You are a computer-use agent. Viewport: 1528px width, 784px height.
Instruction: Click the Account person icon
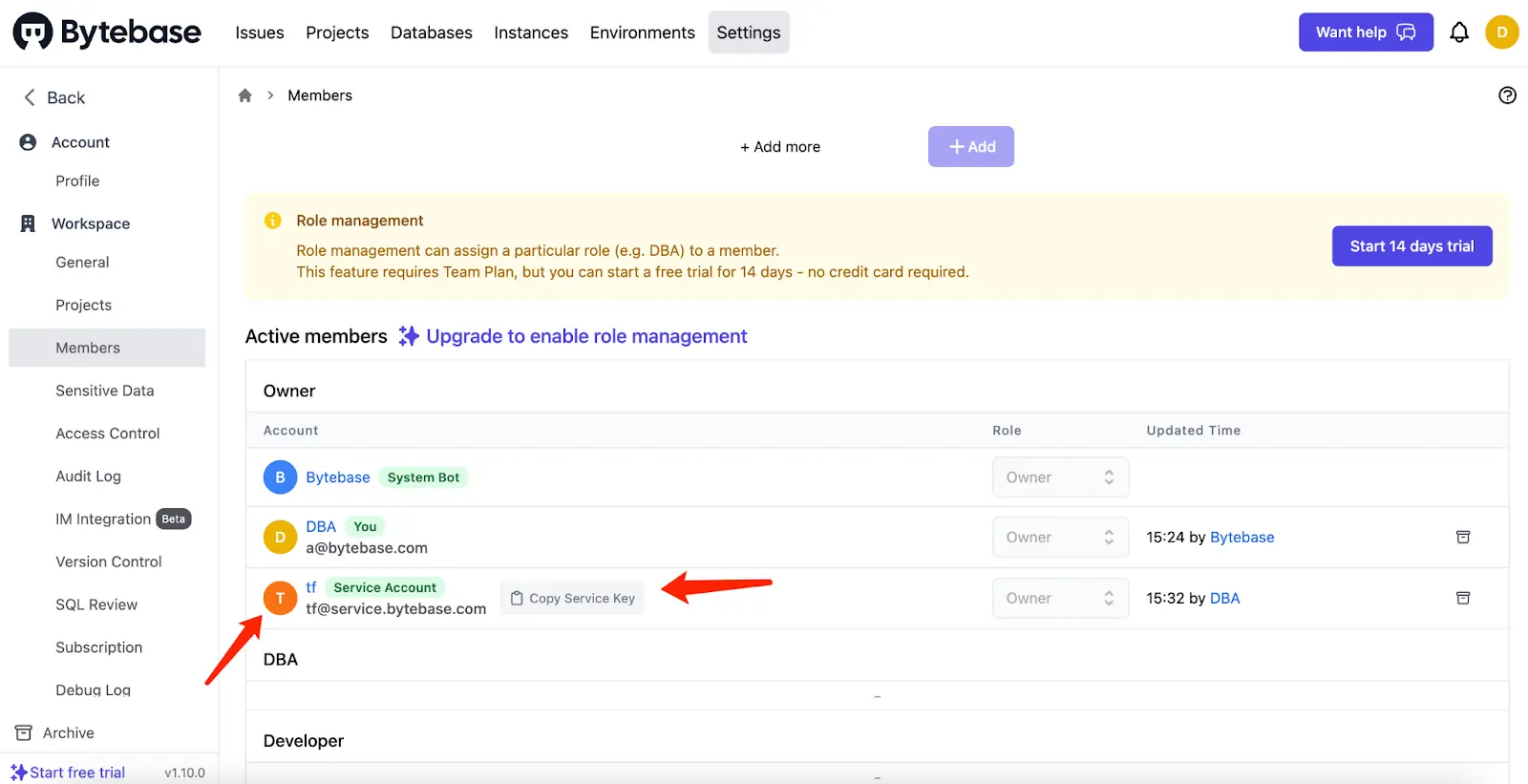click(28, 142)
